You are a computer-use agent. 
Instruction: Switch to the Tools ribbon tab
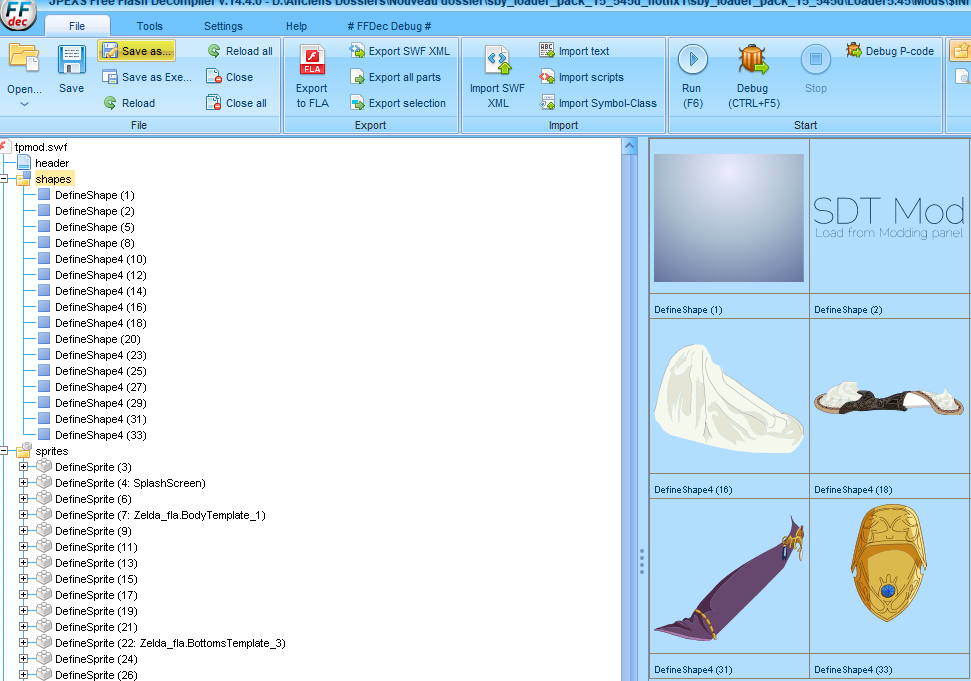pyautogui.click(x=149, y=26)
